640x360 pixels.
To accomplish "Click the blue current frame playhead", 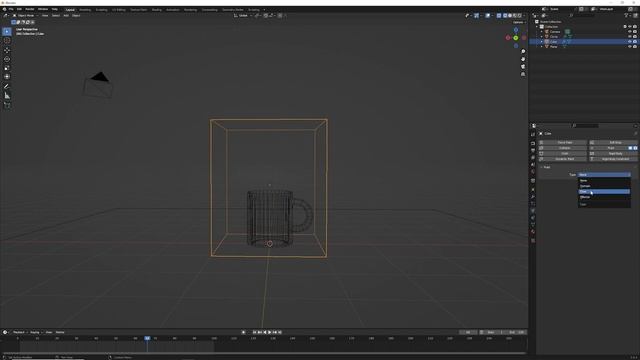I will [x=147, y=338].
